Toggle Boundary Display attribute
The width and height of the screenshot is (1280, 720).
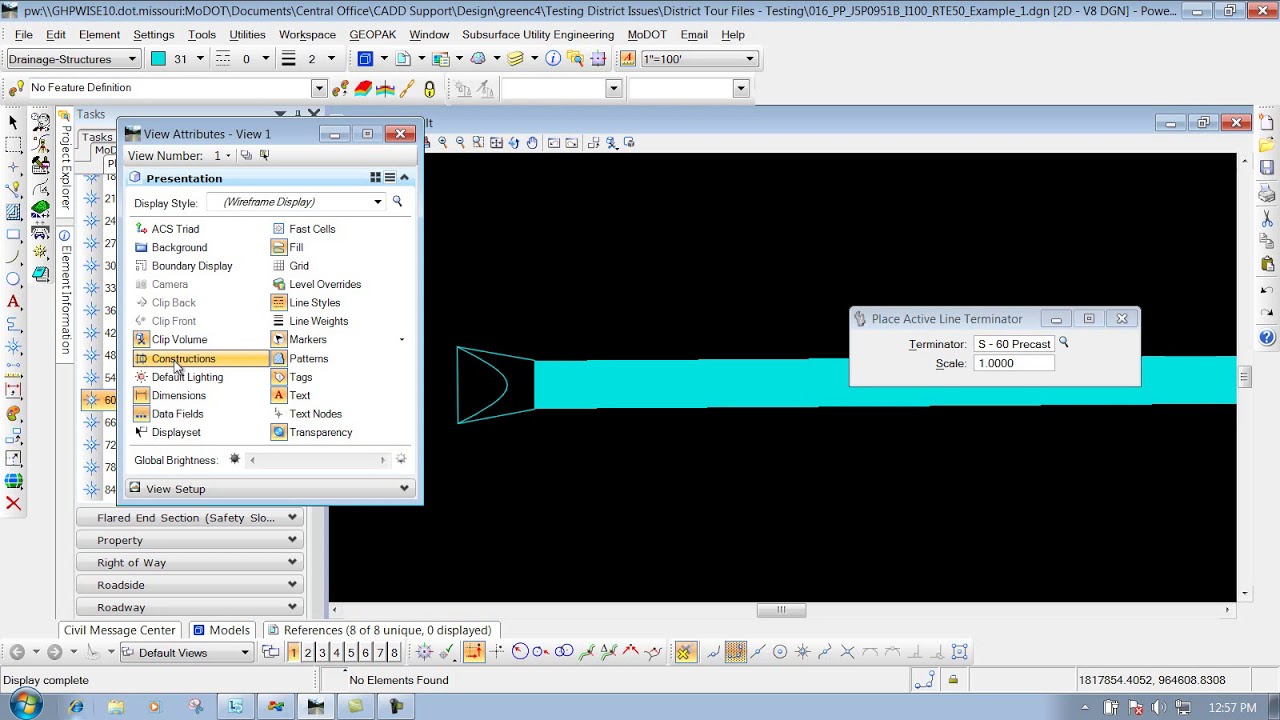(x=183, y=266)
